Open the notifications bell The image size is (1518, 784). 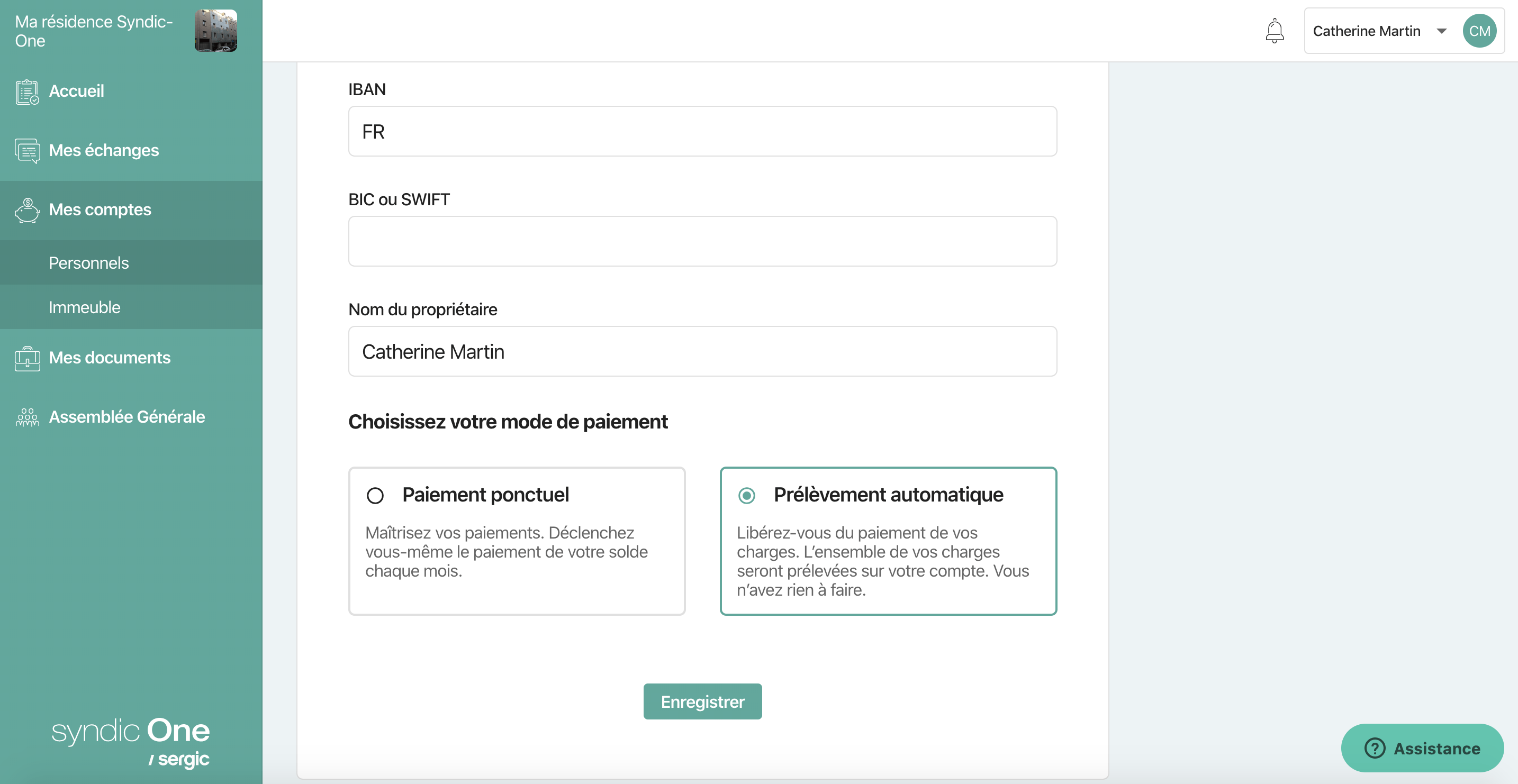[x=1274, y=31]
